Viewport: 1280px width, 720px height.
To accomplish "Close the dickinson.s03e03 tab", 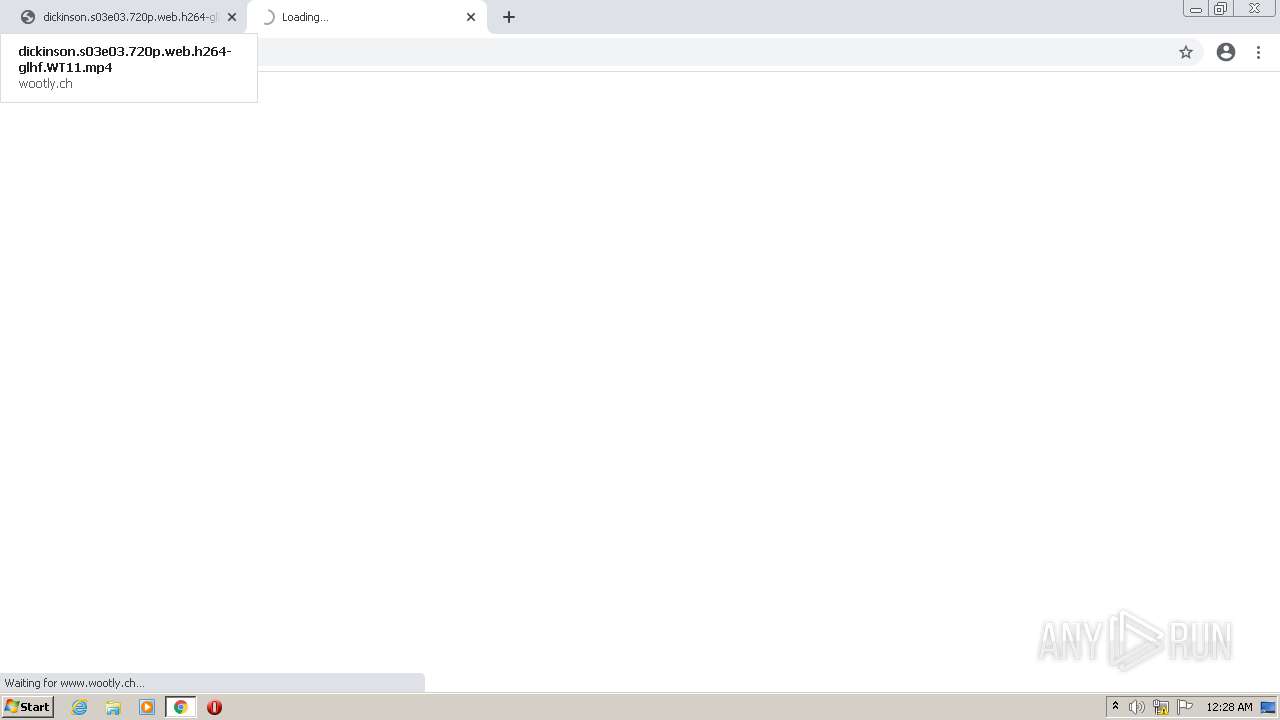I will click(232, 17).
